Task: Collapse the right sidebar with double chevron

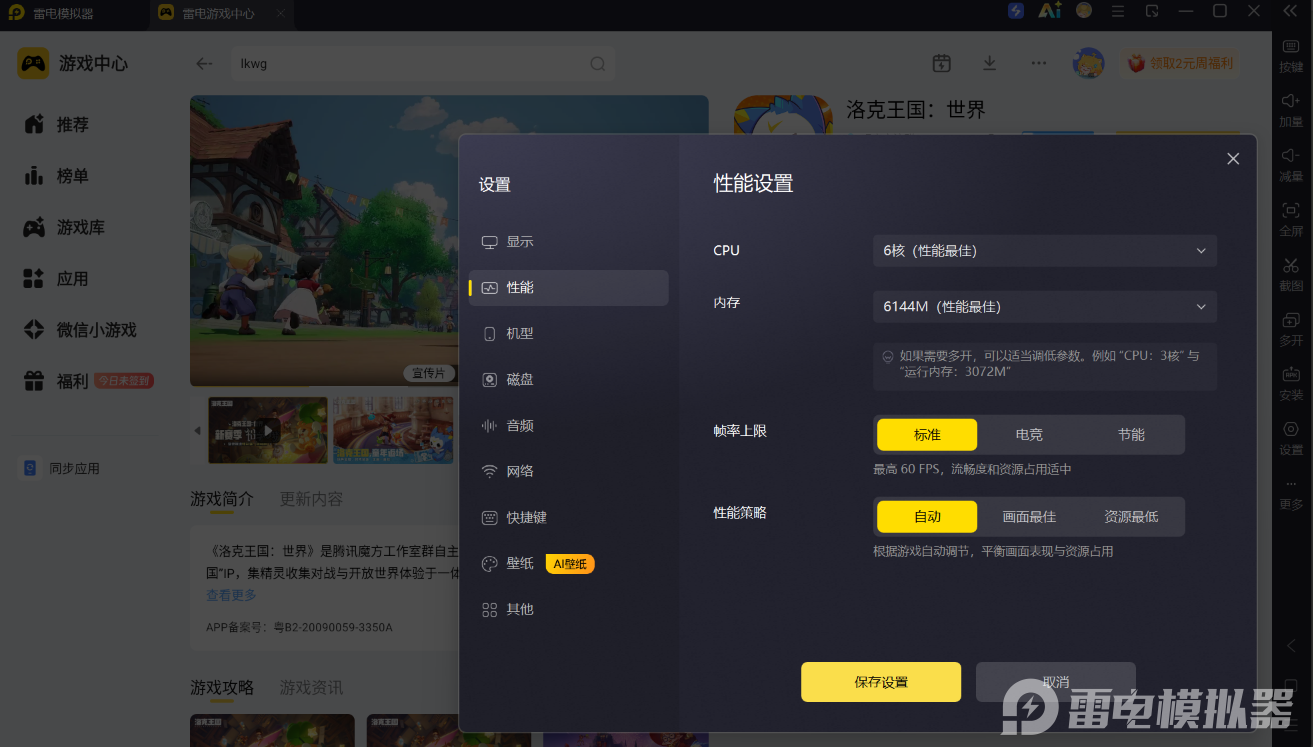Action: (x=1290, y=11)
